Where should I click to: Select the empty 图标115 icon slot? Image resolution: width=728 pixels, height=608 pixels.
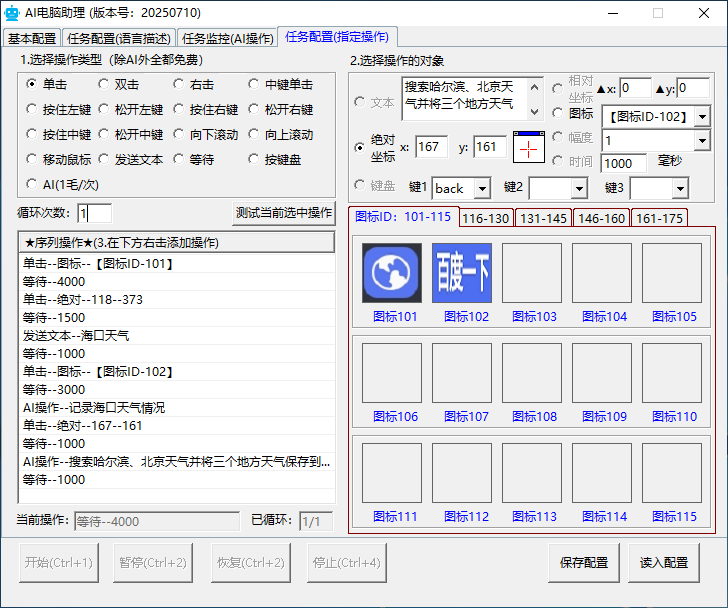pos(671,473)
